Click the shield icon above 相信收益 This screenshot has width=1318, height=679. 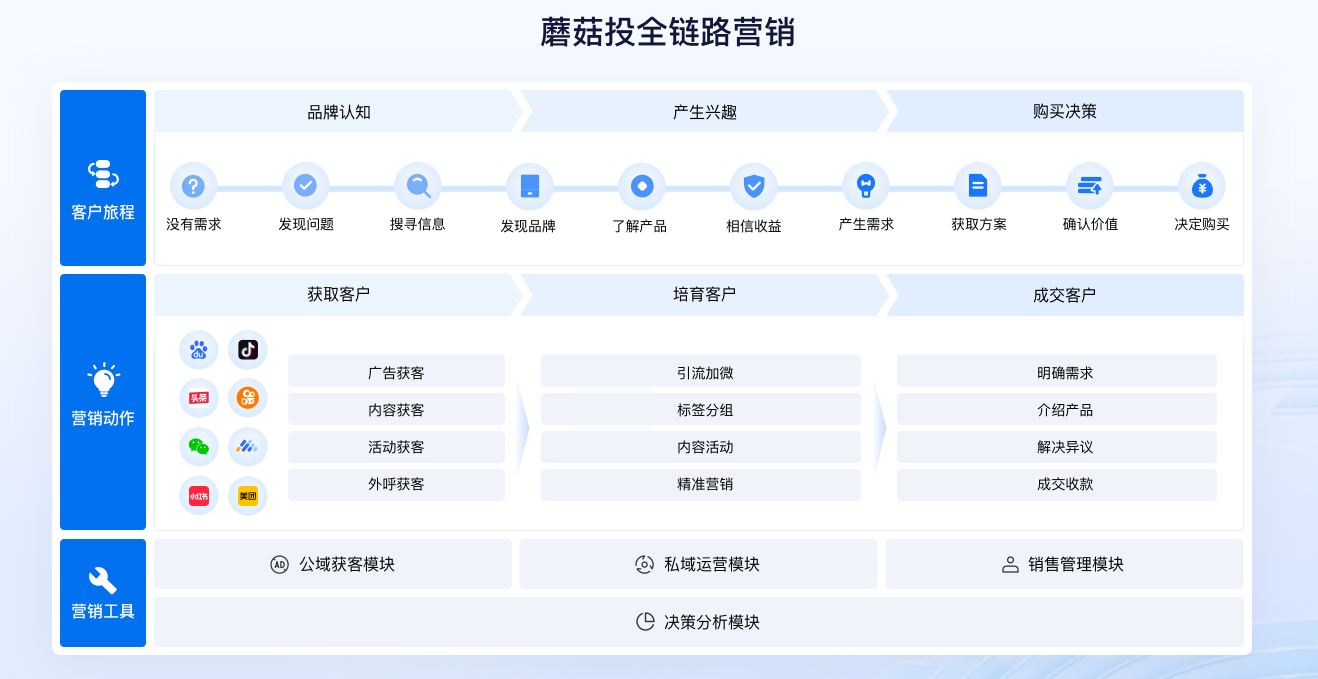(754, 186)
